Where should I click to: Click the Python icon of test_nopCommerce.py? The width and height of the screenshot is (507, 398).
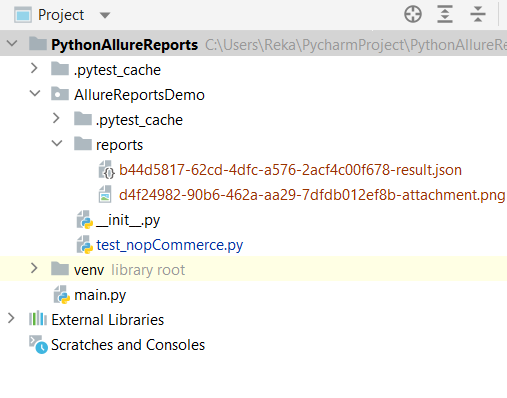coord(85,244)
